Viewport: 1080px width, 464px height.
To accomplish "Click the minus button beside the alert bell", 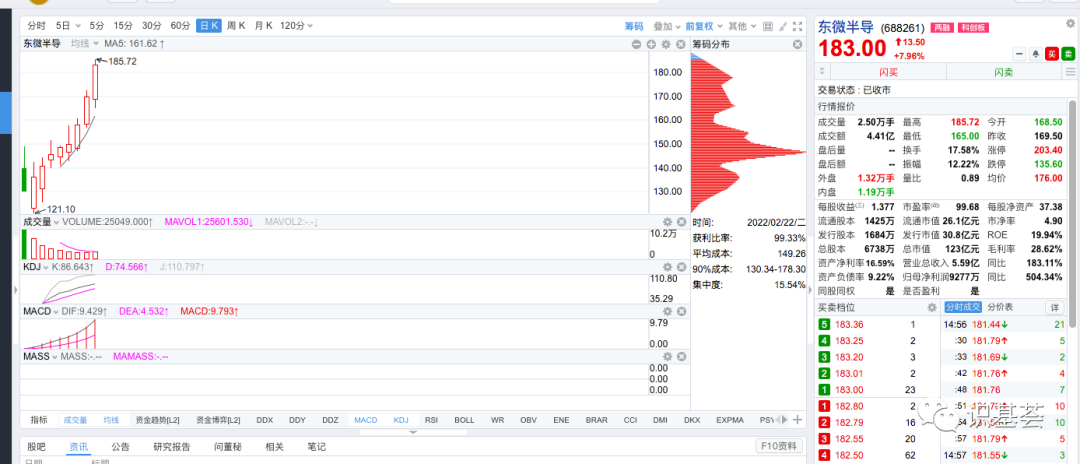I will (x=1019, y=54).
